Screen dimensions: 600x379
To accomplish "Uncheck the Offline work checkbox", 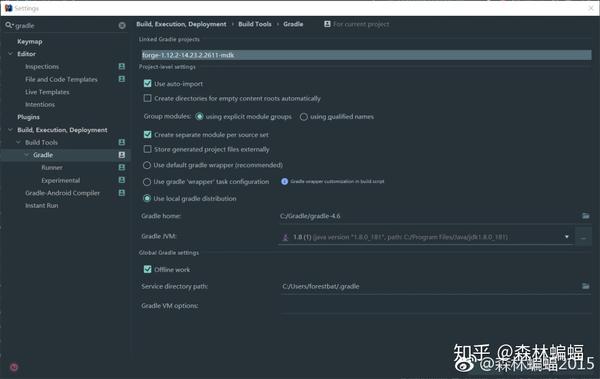I will pyautogui.click(x=147, y=269).
